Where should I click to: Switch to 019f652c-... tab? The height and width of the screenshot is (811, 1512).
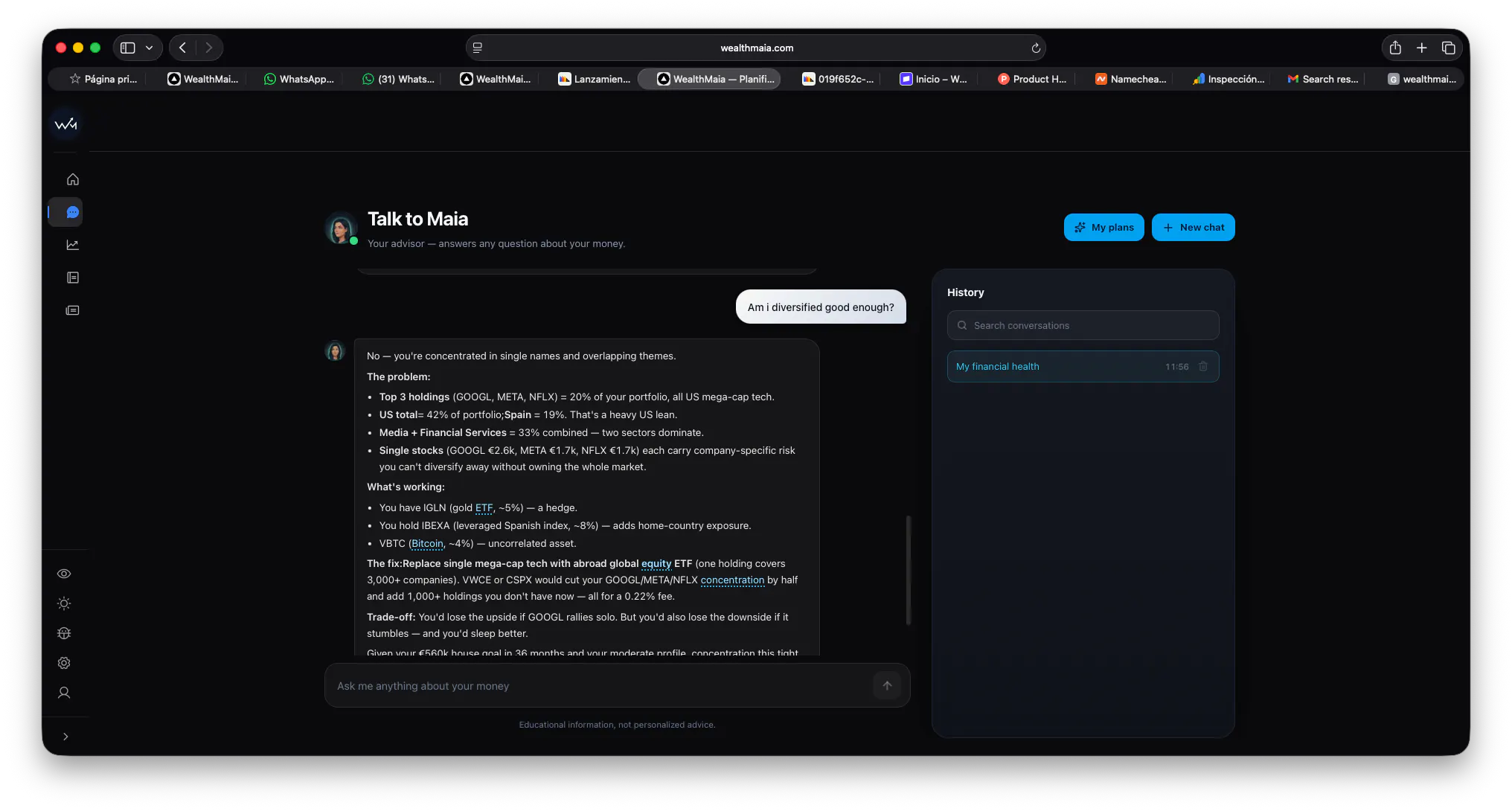837,79
